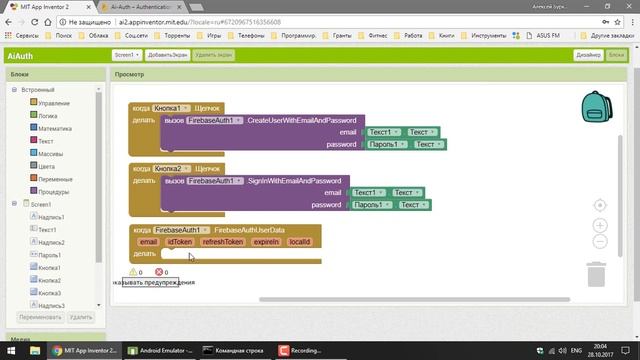640x360 pixels.
Task: Click Переименовать button
Action: [x=40, y=317]
